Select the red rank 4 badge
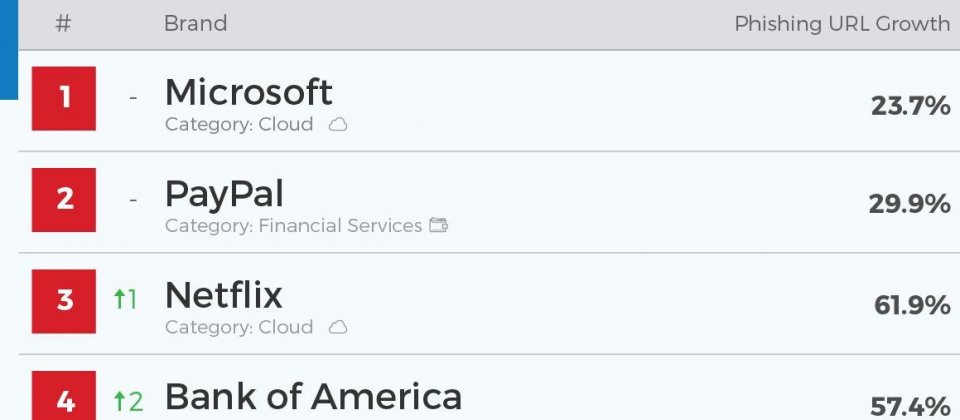960x420 pixels. click(64, 396)
